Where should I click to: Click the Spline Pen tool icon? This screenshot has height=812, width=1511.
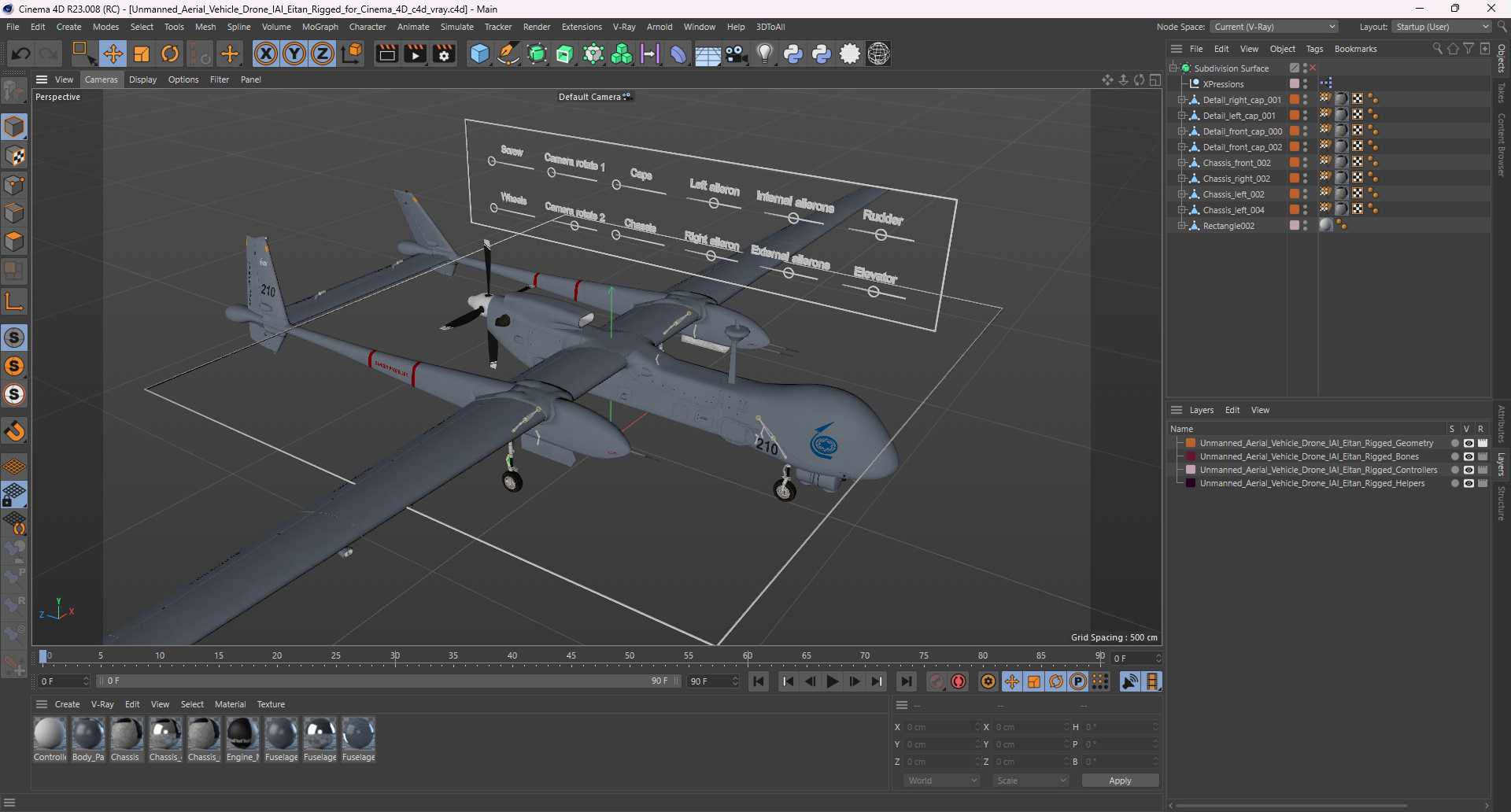pos(508,54)
